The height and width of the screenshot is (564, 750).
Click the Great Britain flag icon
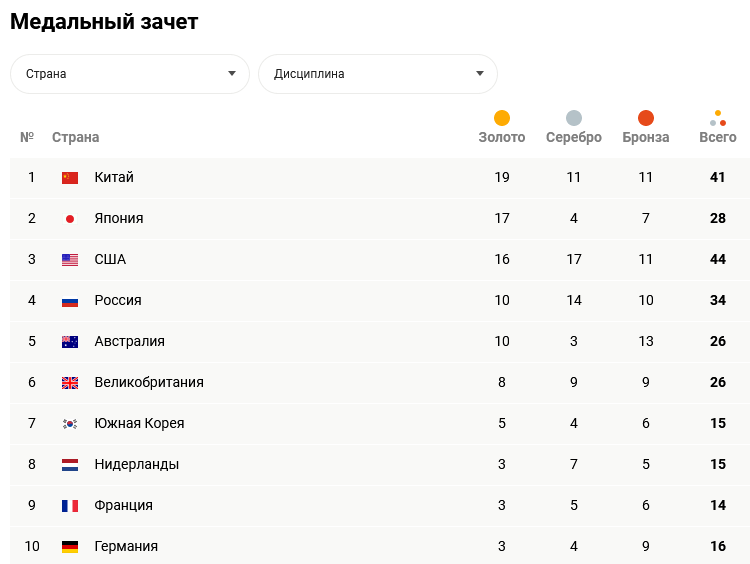click(x=70, y=383)
